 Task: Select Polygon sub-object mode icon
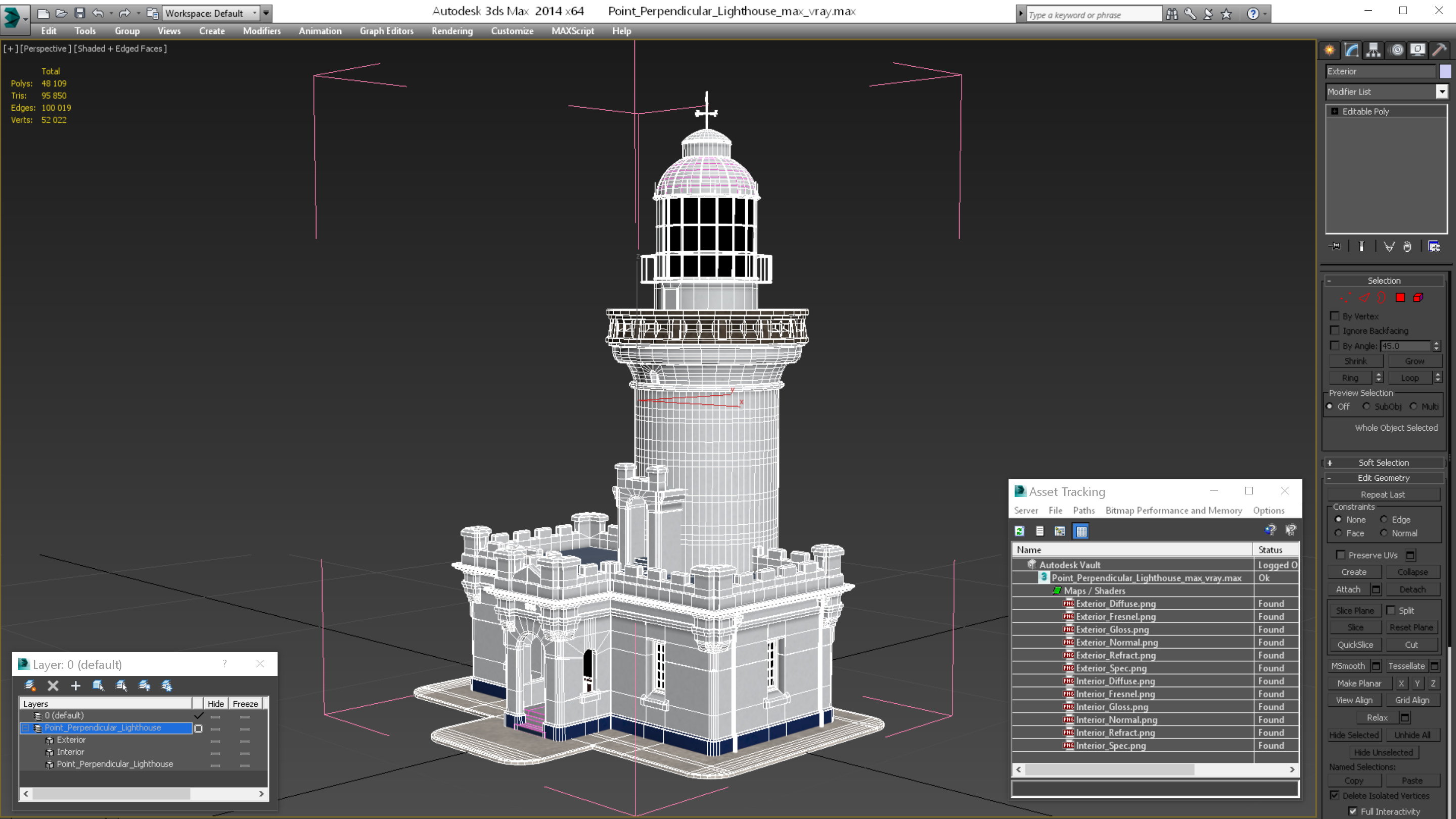point(1400,297)
